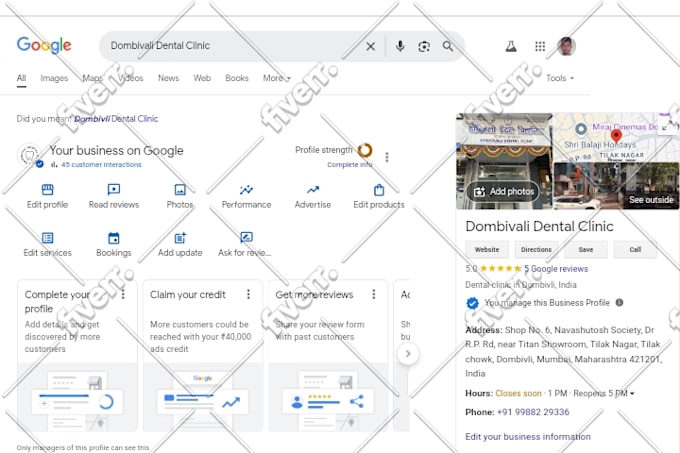Open options menu on Claim your credit card
Image resolution: width=680 pixels, height=453 pixels.
[x=248, y=294]
